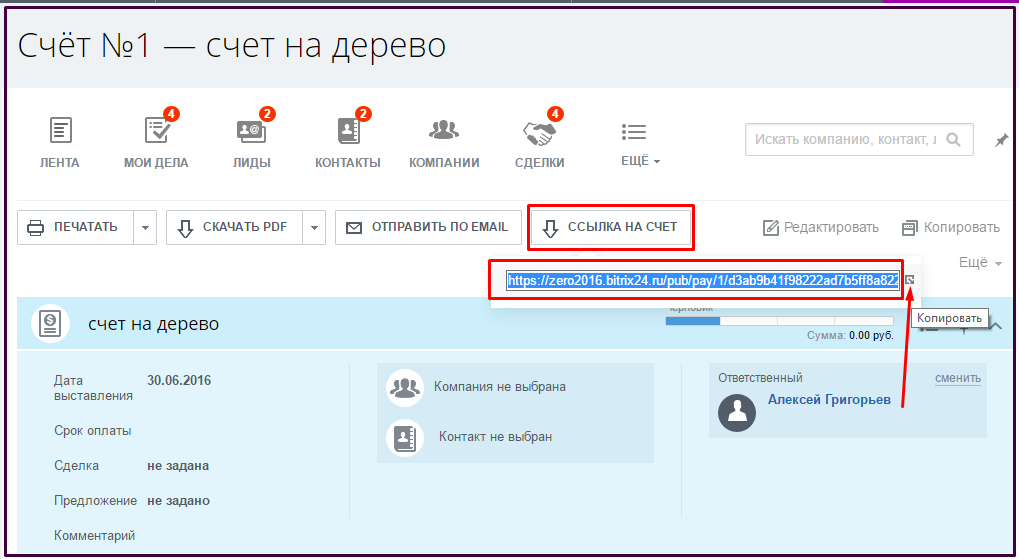
Task: Click Ссылка на счет button
Action: 611,228
